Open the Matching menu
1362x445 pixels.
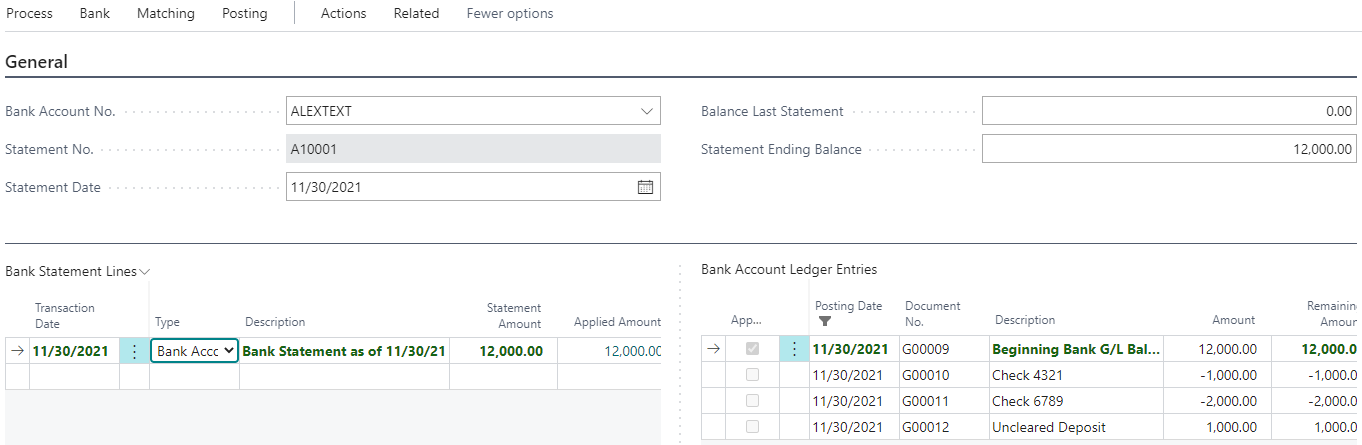[x=166, y=13]
